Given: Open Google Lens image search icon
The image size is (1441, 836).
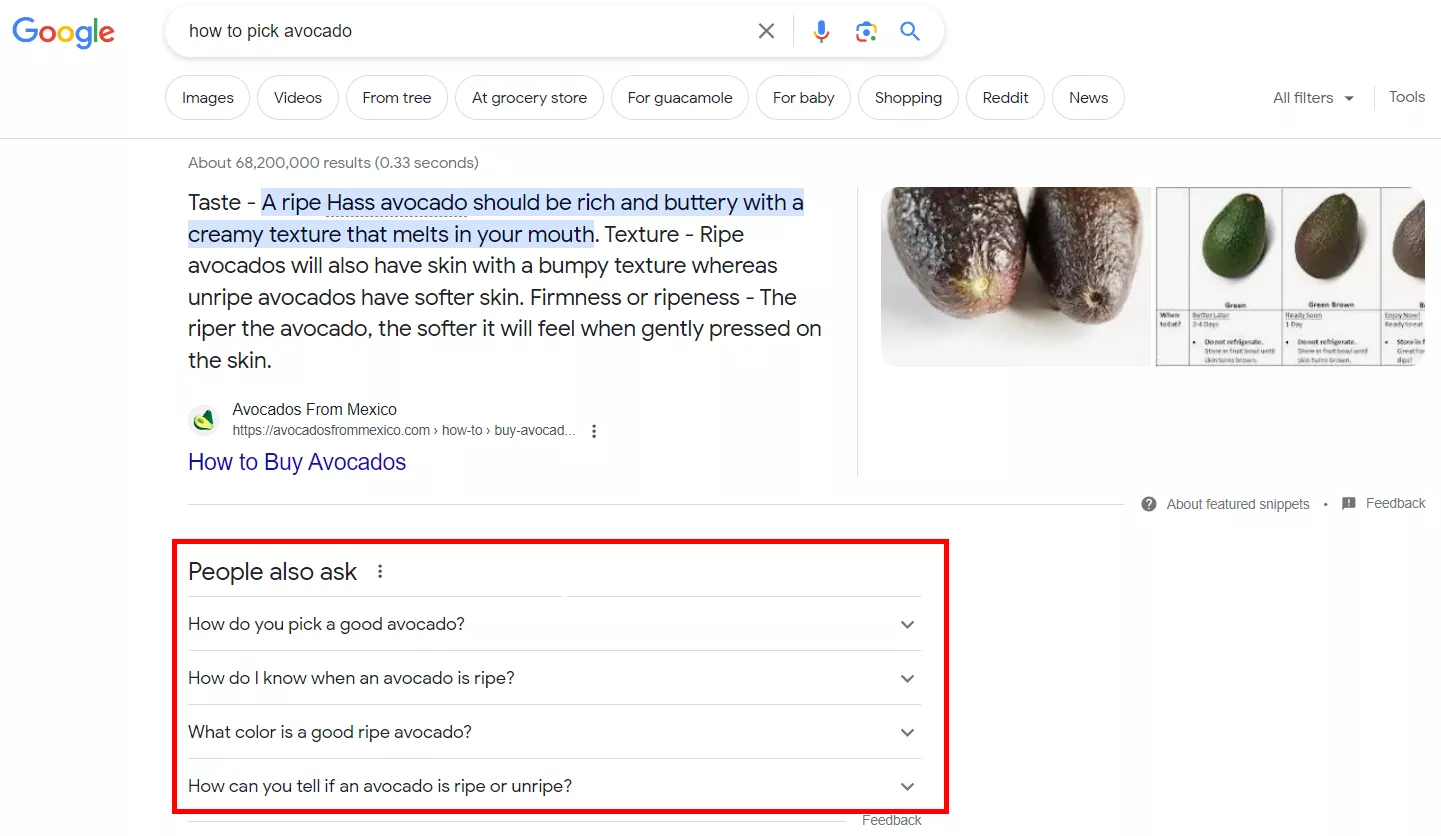Looking at the screenshot, I should click(x=866, y=31).
